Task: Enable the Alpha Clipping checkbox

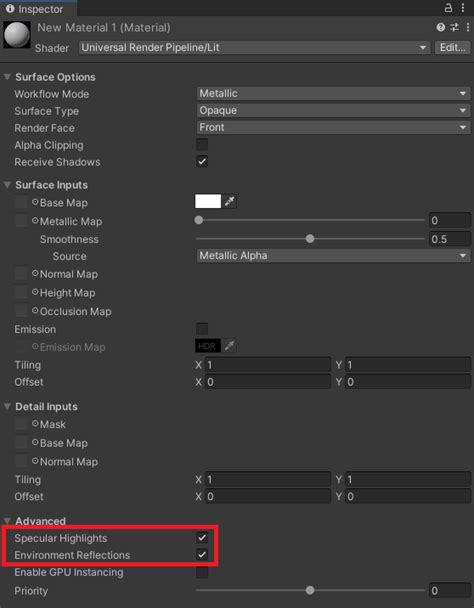Action: 202,145
